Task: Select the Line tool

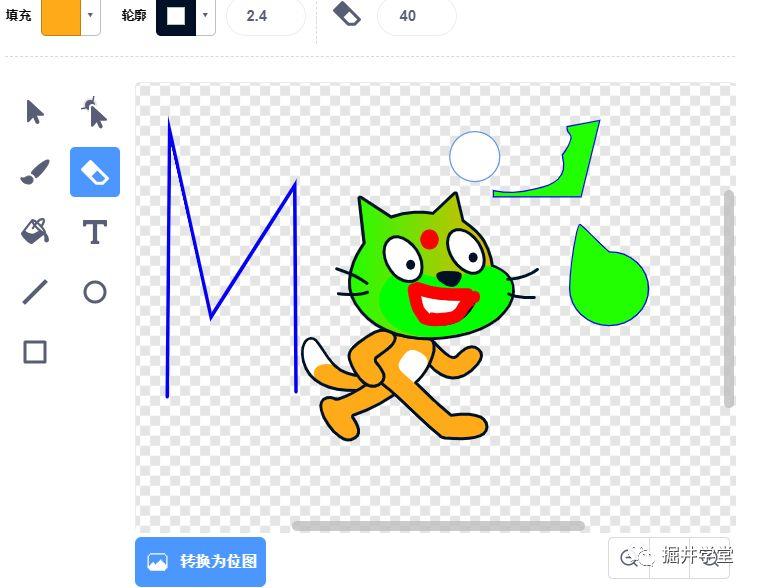Action: coord(35,292)
